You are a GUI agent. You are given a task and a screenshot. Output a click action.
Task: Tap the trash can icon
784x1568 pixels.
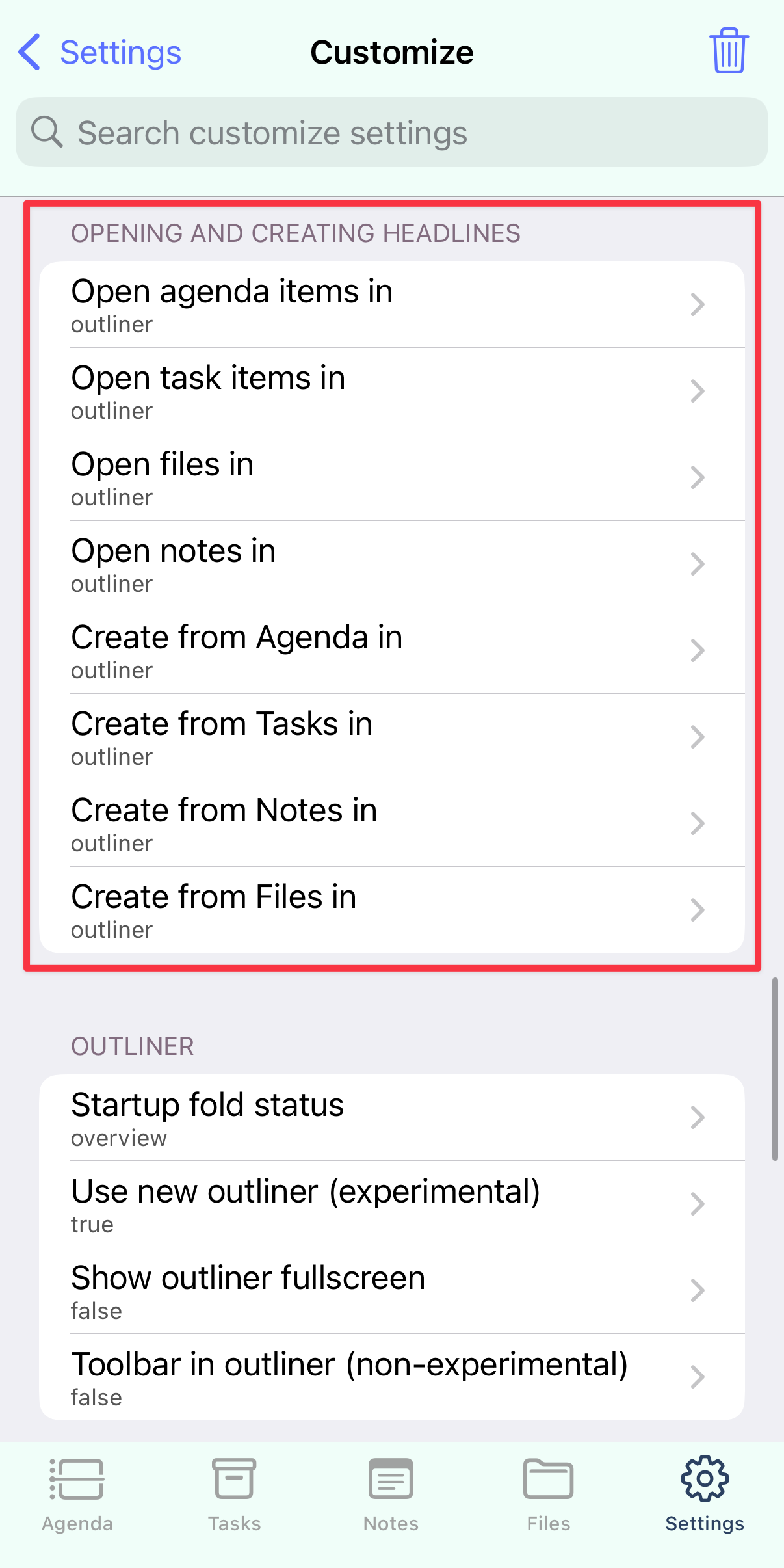click(729, 51)
